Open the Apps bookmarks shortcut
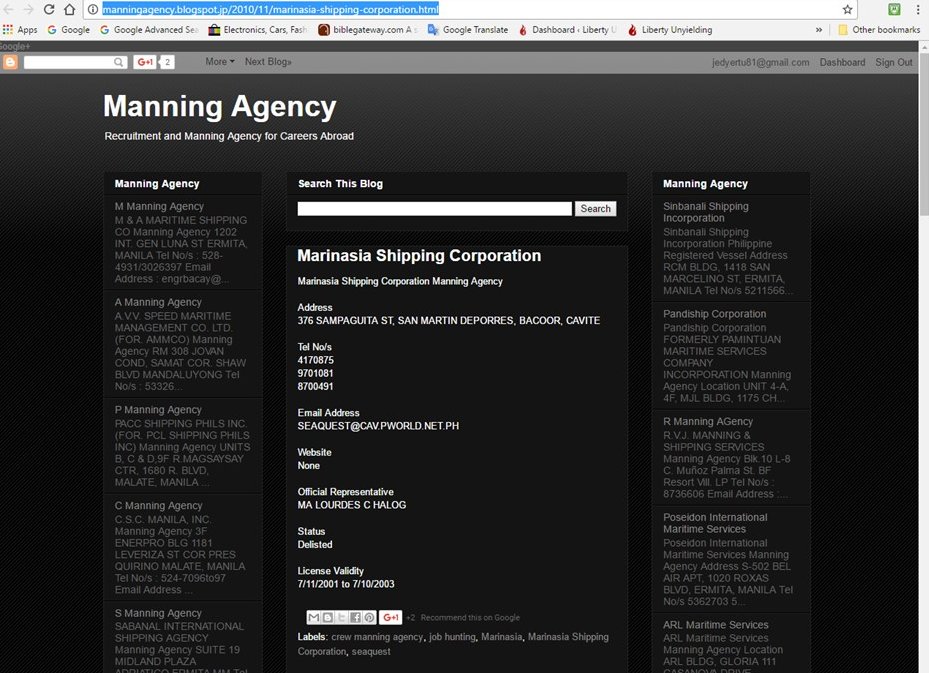 pos(20,30)
